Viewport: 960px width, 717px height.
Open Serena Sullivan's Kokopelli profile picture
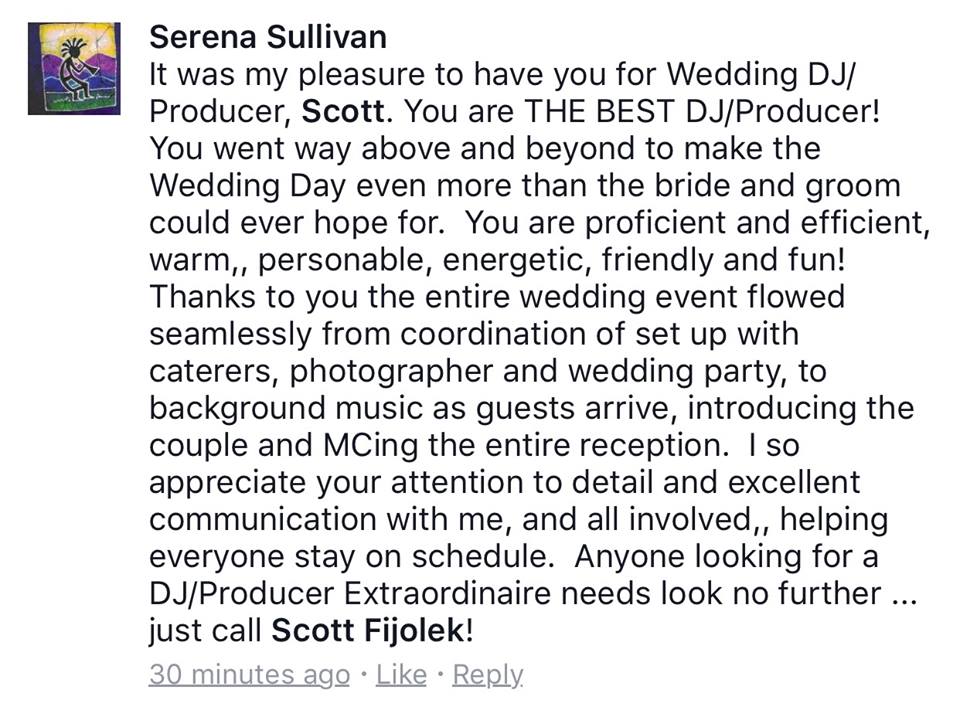click(74, 69)
